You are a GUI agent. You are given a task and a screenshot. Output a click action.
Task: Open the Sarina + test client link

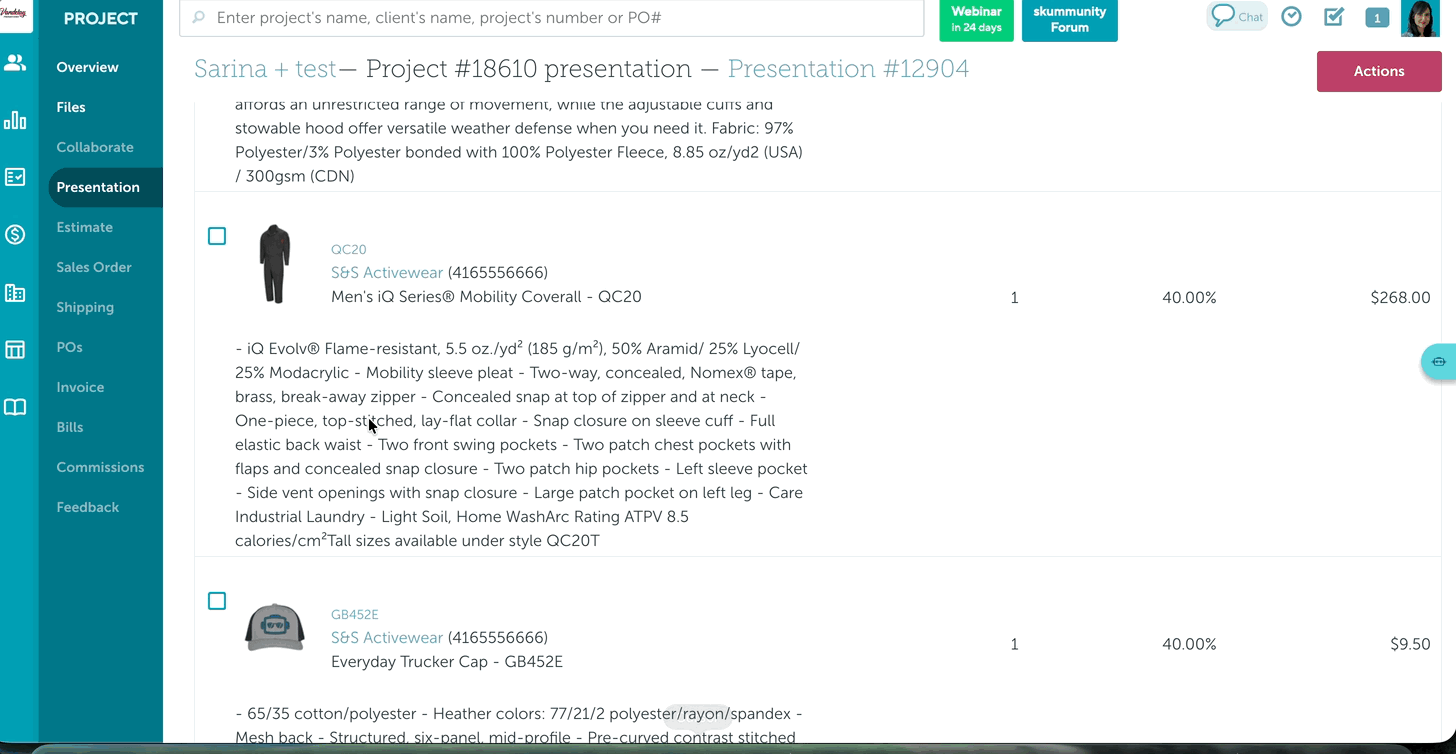[x=265, y=69]
